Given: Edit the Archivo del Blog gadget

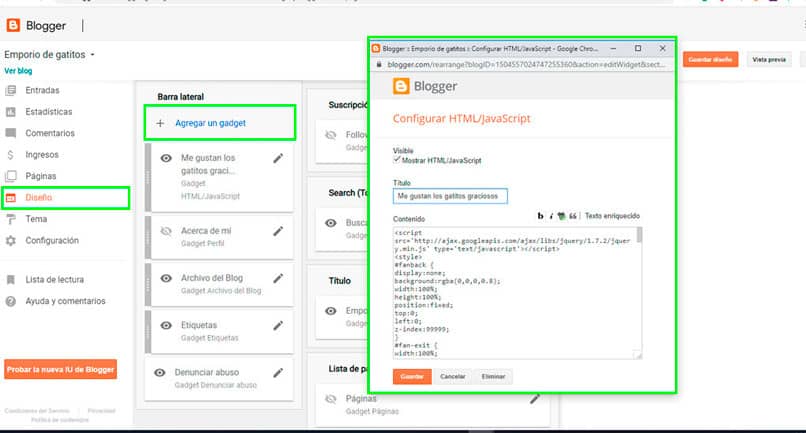Looking at the screenshot, I should tap(278, 278).
